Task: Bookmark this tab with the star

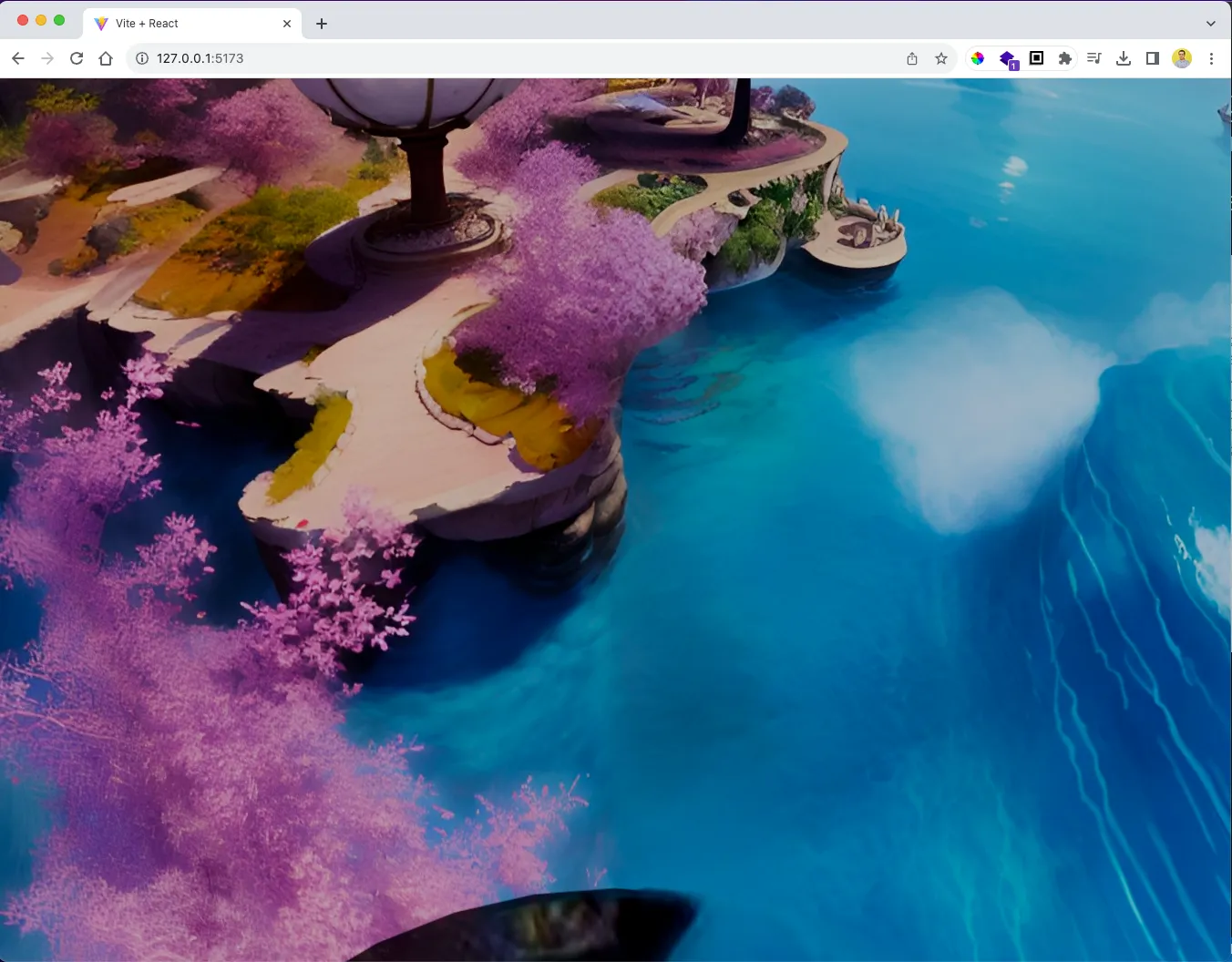Action: [941, 58]
